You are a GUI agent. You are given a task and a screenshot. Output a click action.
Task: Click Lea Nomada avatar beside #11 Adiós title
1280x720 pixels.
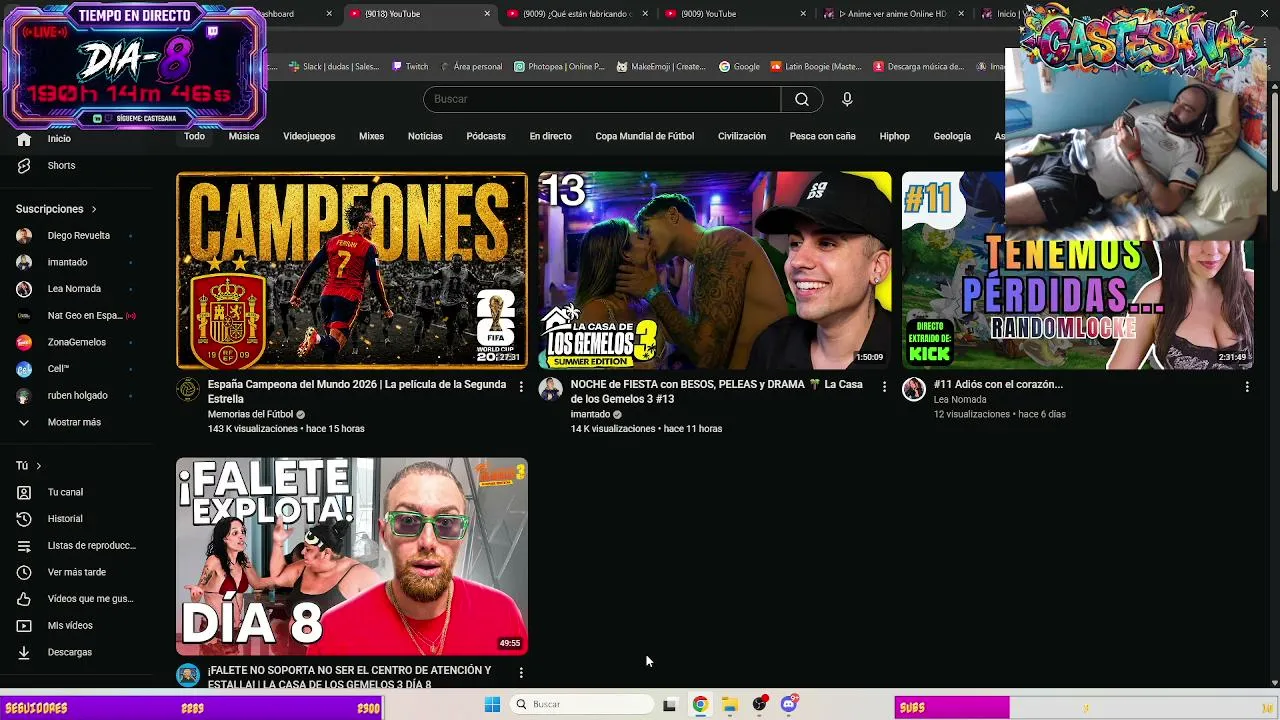pos(914,390)
